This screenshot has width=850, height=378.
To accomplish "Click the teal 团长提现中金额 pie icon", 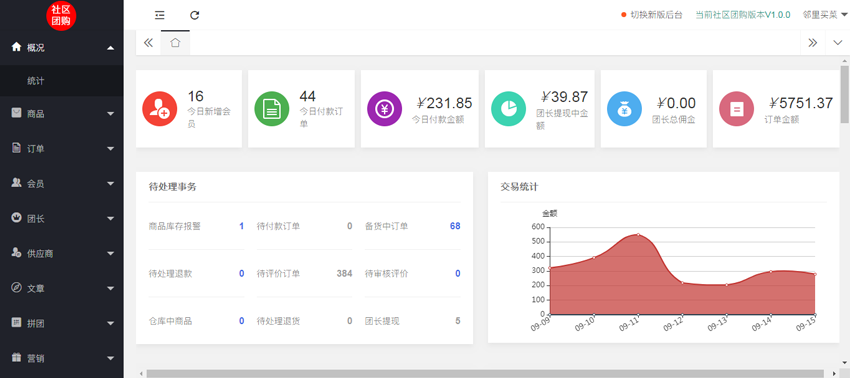I will click(x=508, y=108).
